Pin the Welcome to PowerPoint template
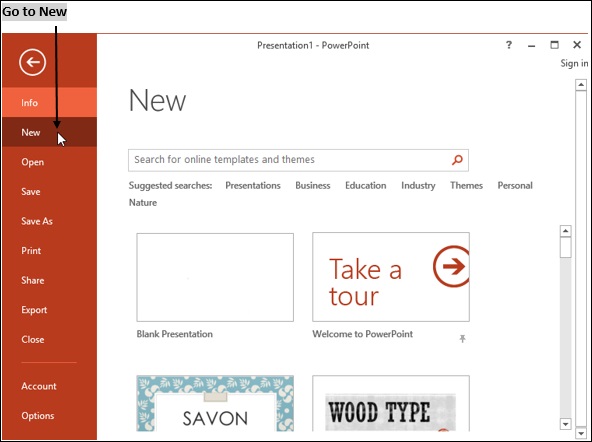 click(x=462, y=338)
